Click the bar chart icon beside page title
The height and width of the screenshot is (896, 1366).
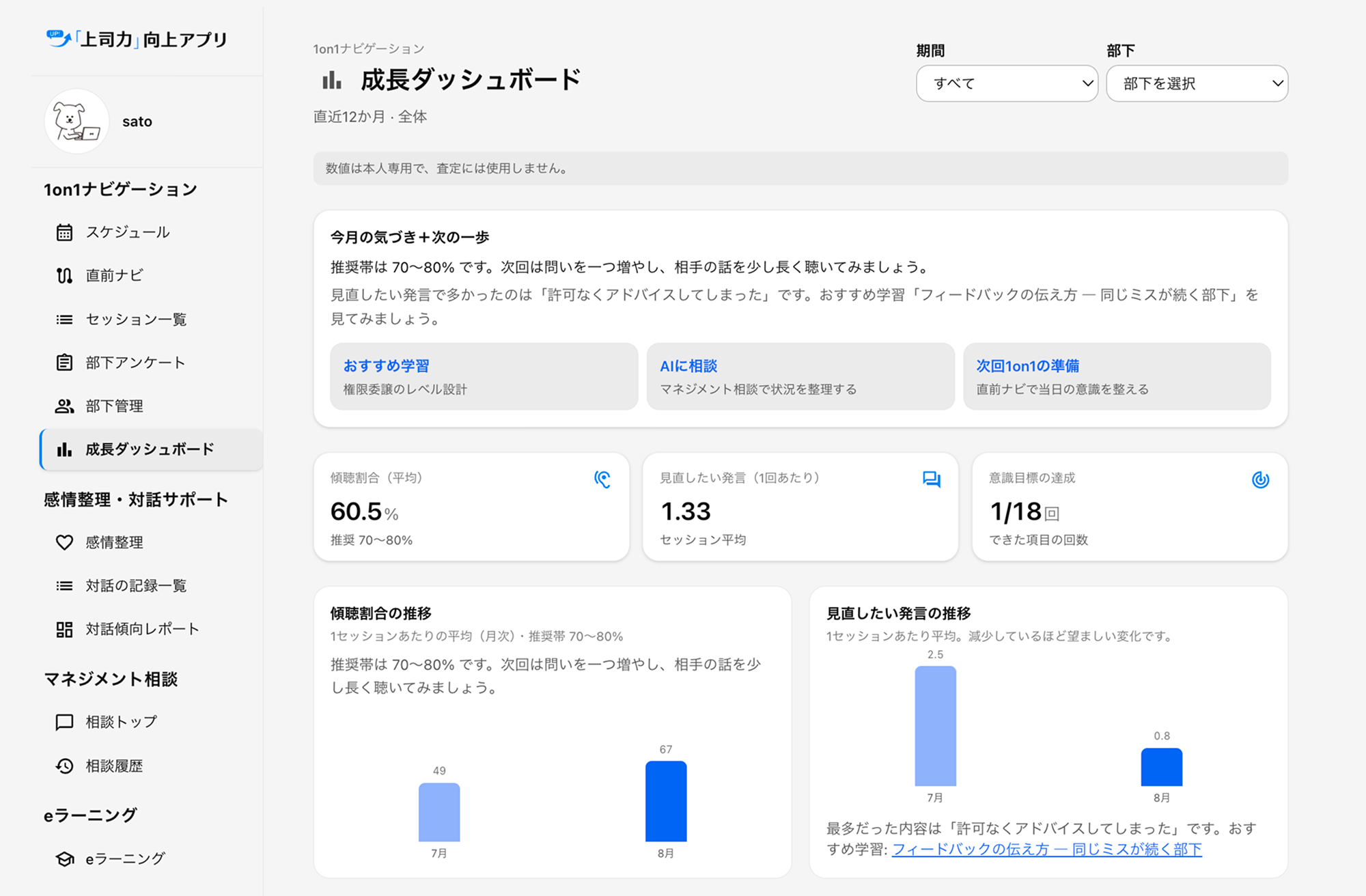(x=332, y=81)
